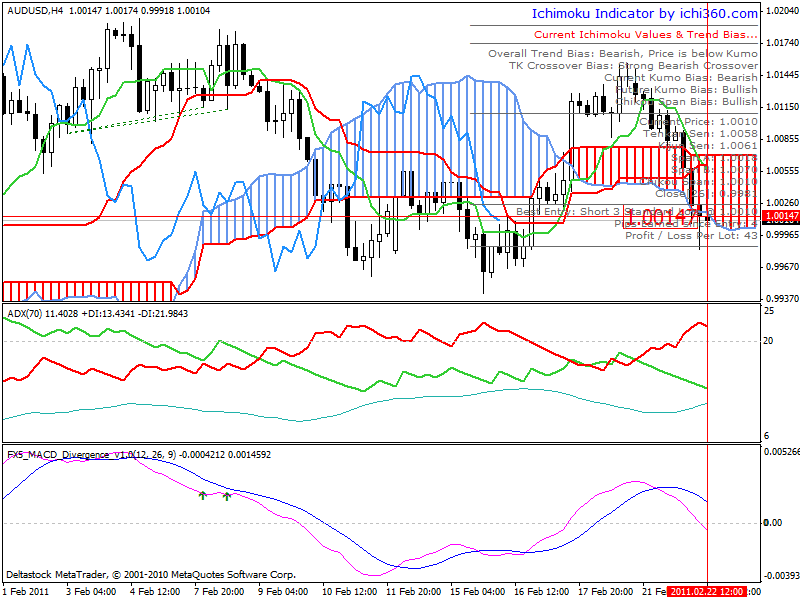
Task: Click Current Ichimoku Values & Trend Bias heading
Action: pyautogui.click(x=646, y=35)
